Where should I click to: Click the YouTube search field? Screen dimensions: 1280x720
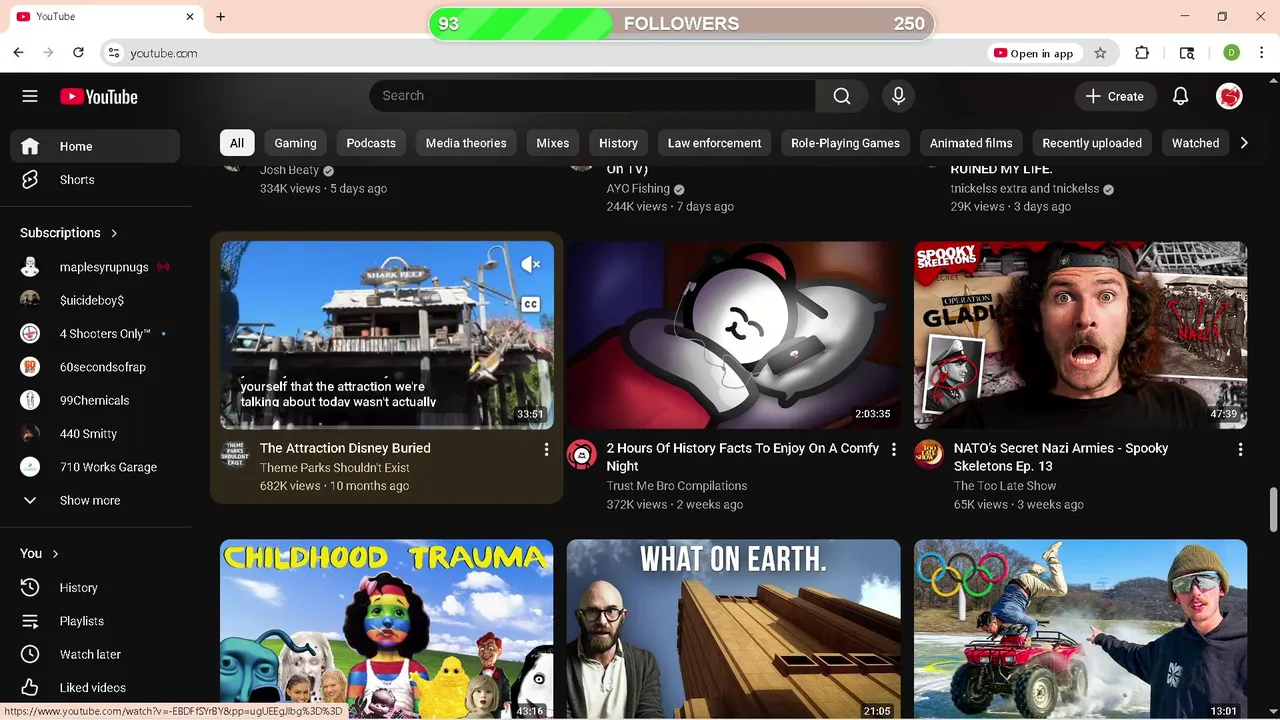(592, 96)
